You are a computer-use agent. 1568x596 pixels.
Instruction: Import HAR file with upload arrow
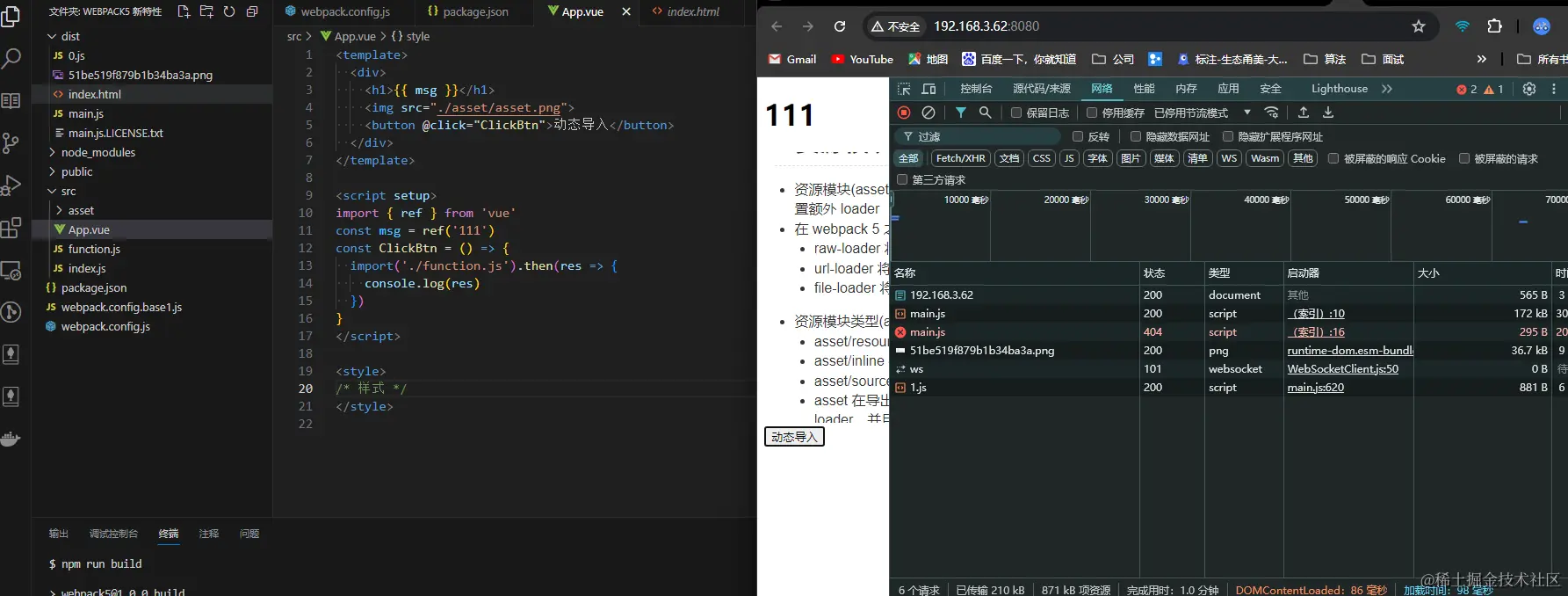1304,113
